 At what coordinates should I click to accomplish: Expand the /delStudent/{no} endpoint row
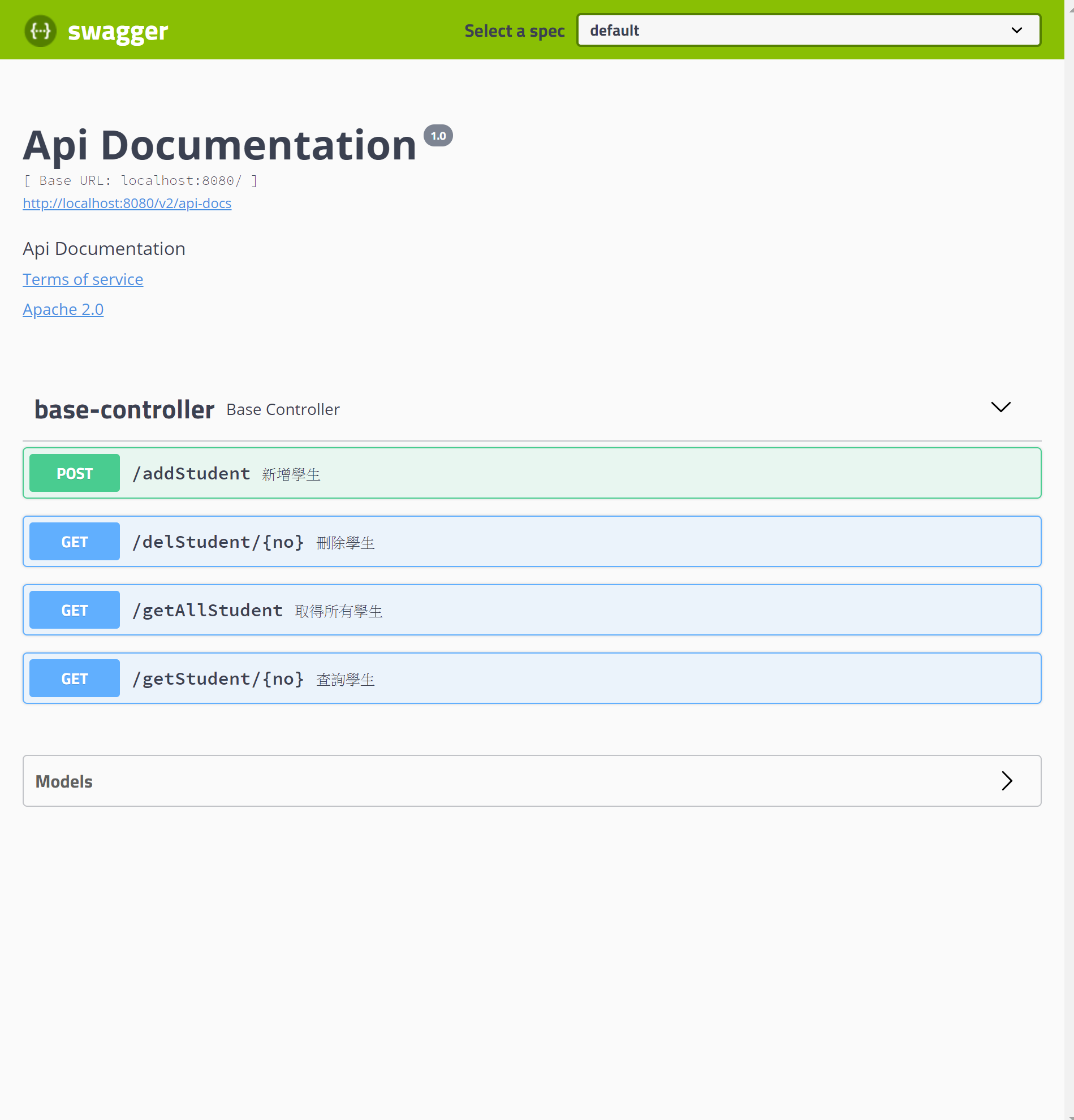[x=532, y=542]
